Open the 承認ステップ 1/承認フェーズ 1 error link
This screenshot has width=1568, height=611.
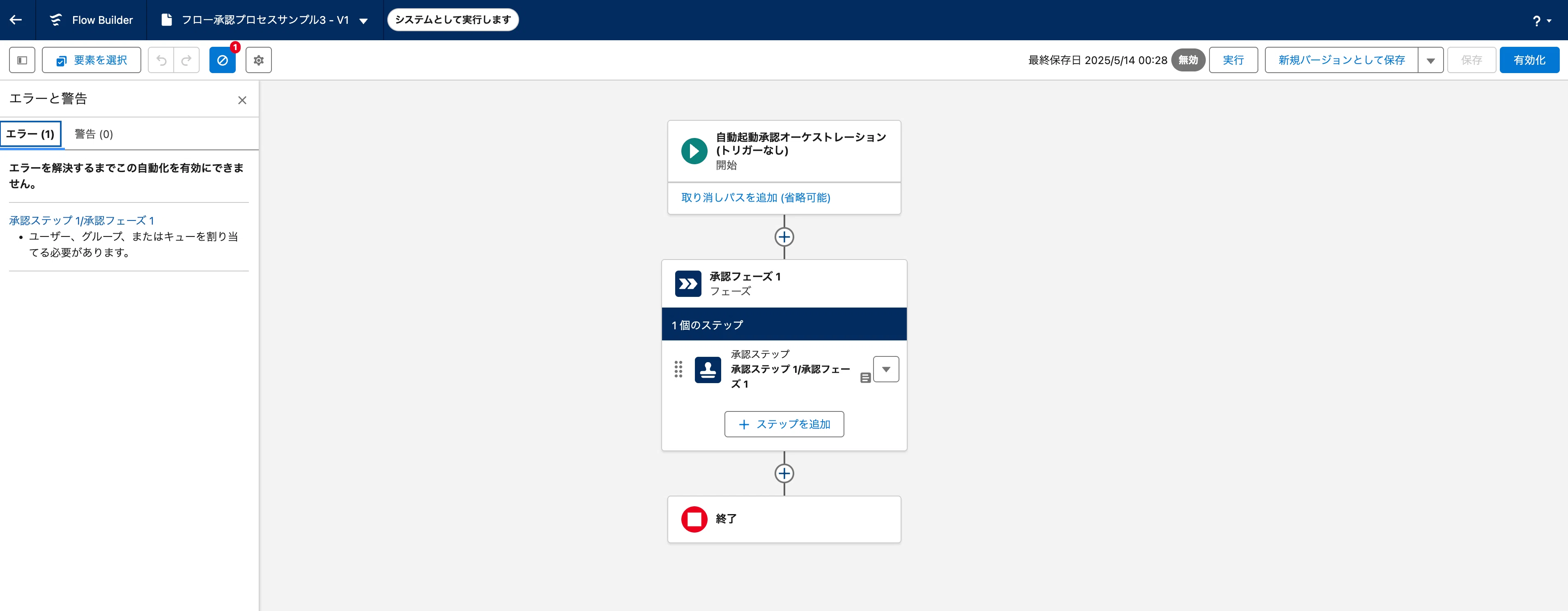point(81,221)
